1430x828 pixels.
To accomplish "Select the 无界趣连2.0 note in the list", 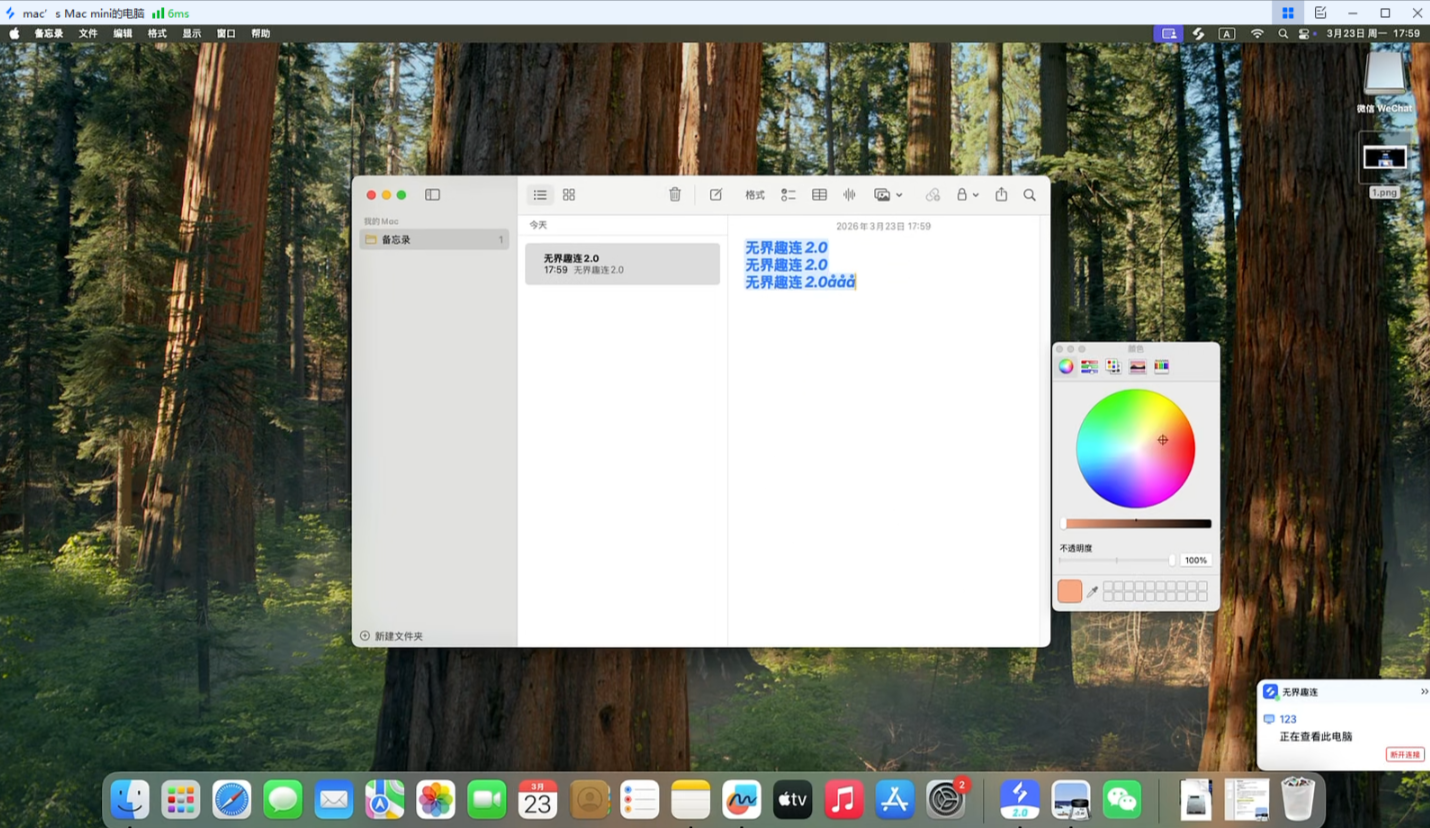I will pyautogui.click(x=622, y=263).
